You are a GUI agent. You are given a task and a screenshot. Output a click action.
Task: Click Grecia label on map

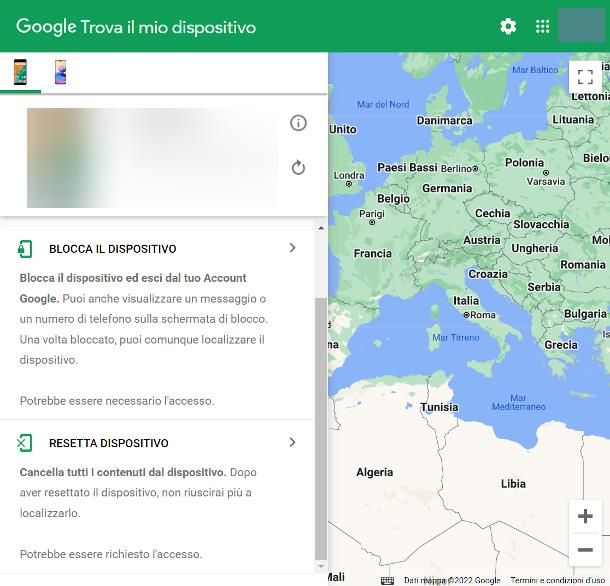click(561, 345)
